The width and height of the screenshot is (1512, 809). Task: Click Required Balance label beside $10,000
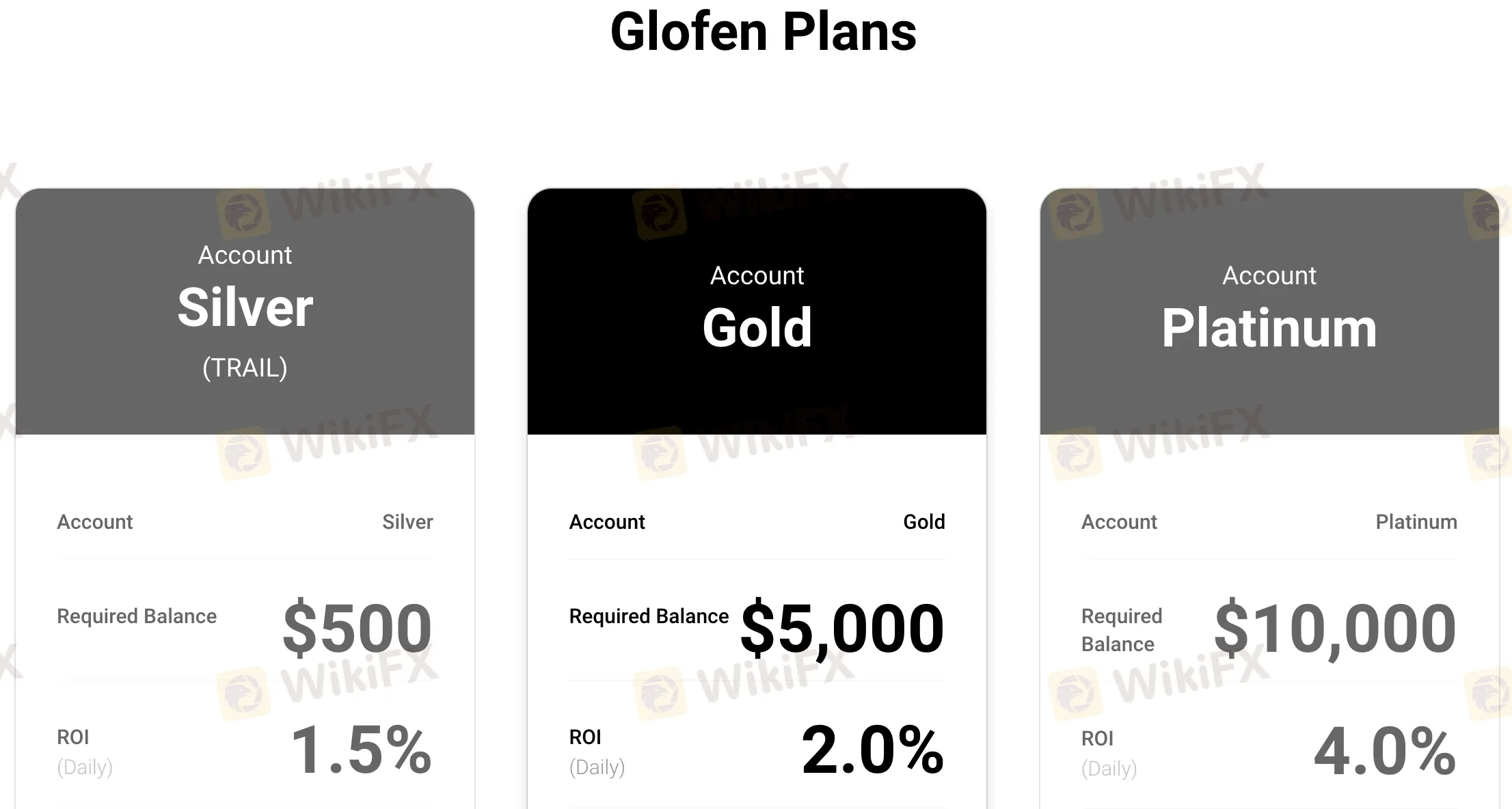pos(1121,630)
